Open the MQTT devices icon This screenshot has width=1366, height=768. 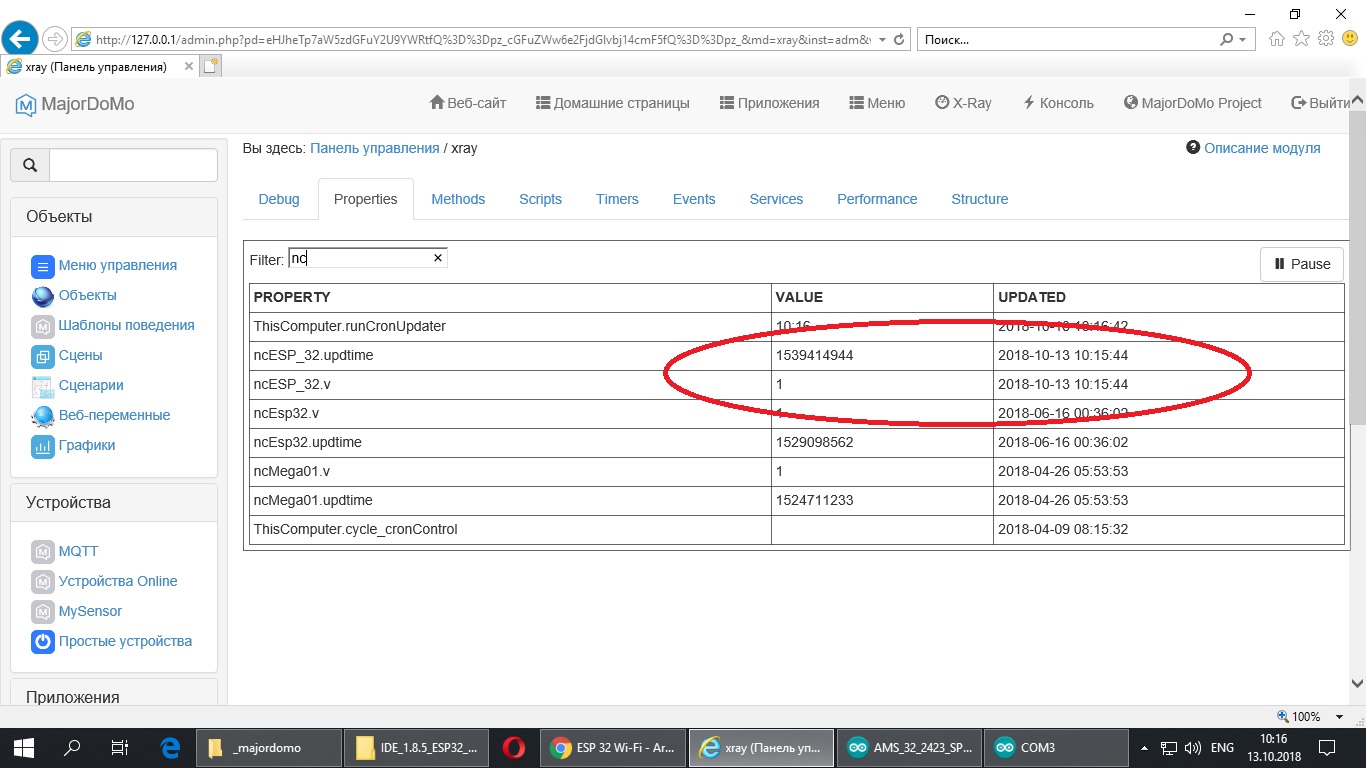coord(42,552)
